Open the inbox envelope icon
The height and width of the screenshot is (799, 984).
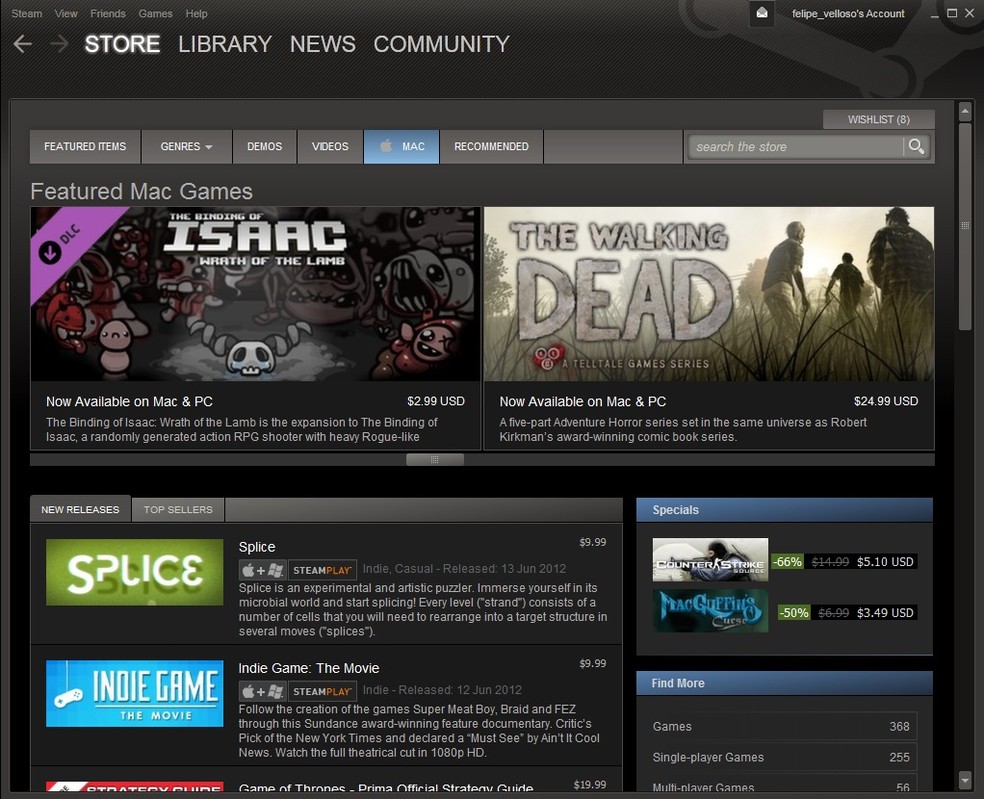pyautogui.click(x=762, y=13)
